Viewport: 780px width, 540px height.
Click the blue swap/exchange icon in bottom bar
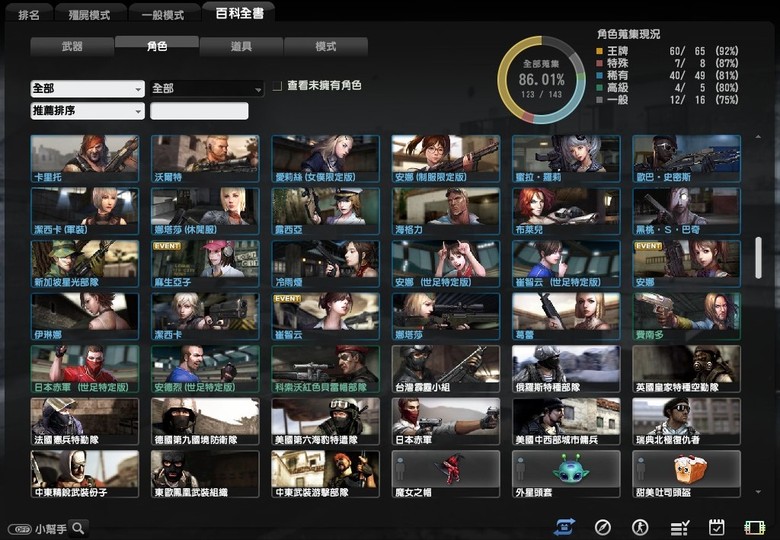pyautogui.click(x=564, y=526)
